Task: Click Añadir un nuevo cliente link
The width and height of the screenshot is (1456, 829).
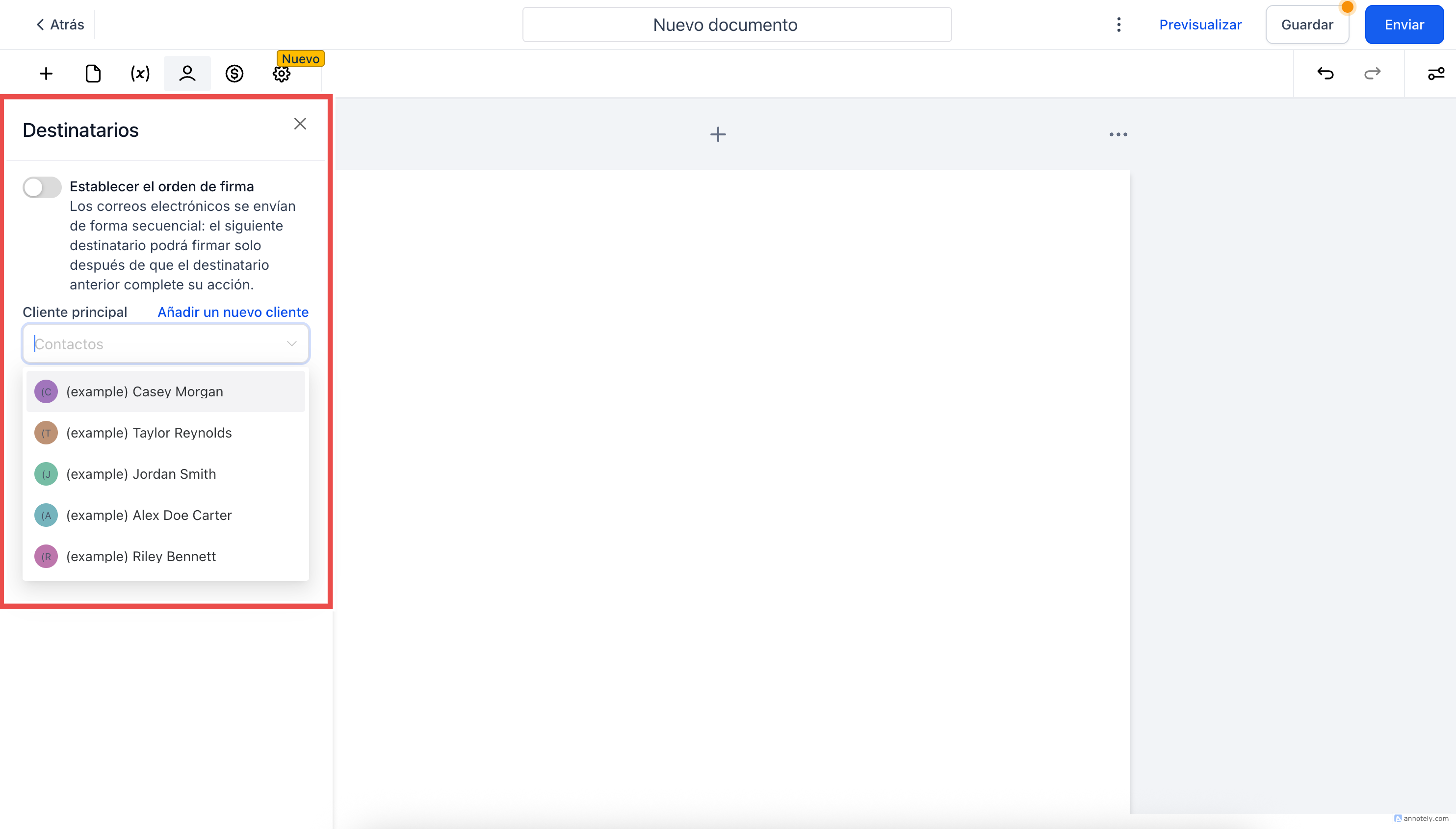Action: pyautogui.click(x=233, y=312)
